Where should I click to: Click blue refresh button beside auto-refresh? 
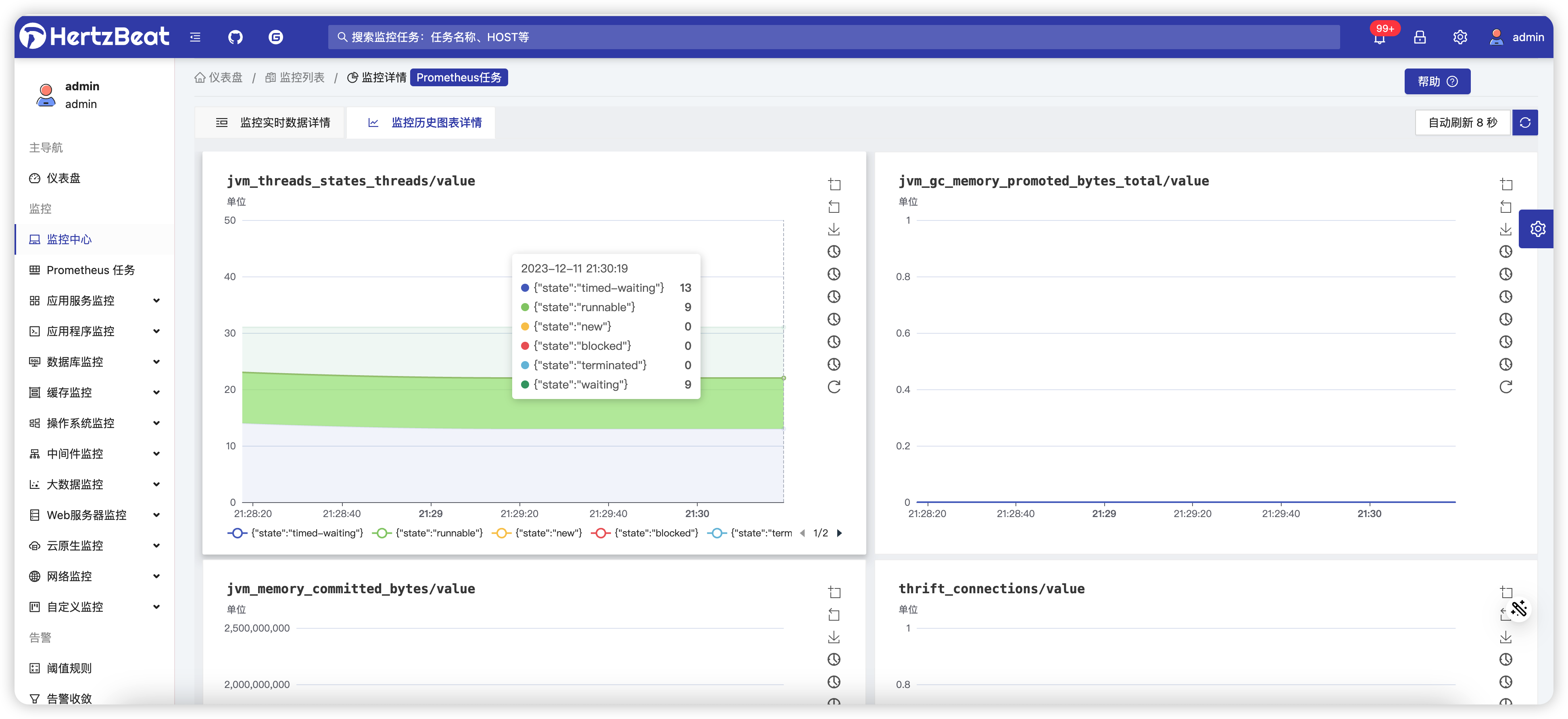[x=1525, y=123]
